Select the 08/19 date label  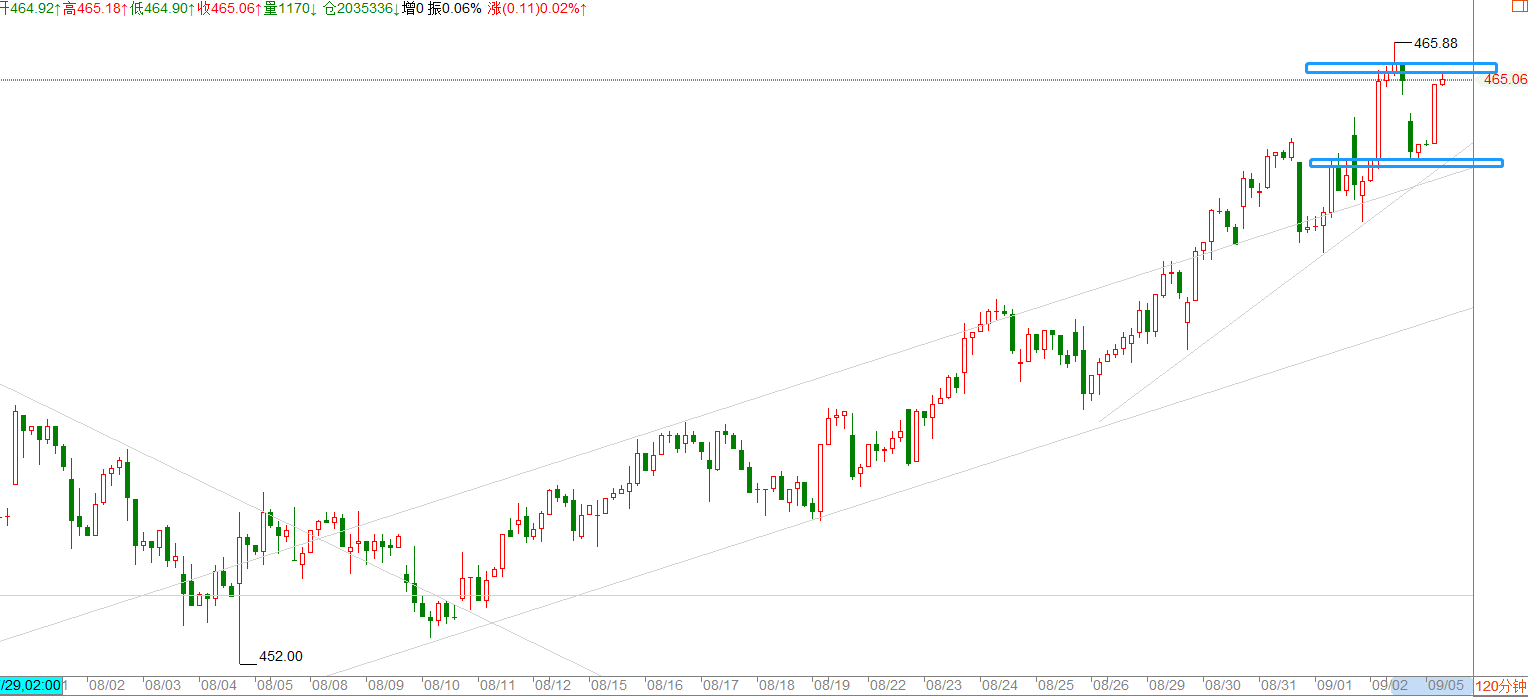click(x=831, y=686)
